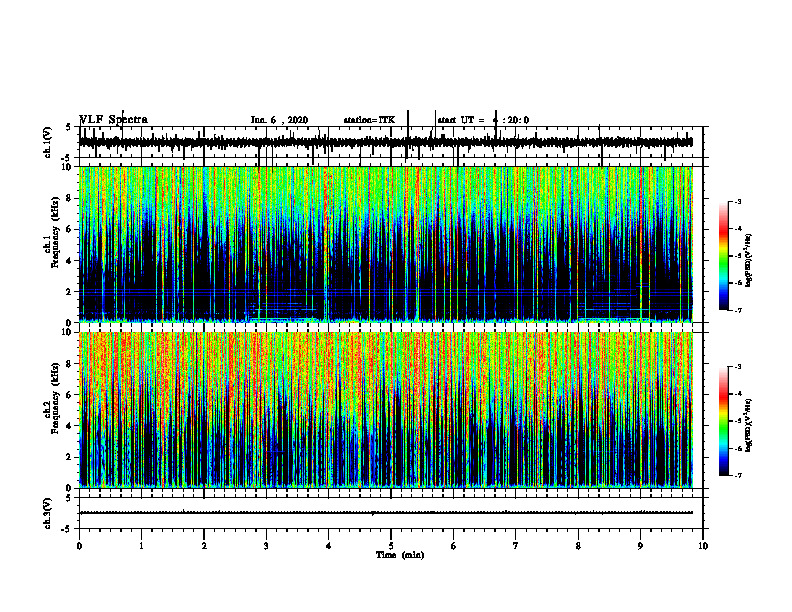The width and height of the screenshot is (792, 612).
Task: Click the "-5" volt tick of ch.3(V) axis
Action: (x=67, y=529)
